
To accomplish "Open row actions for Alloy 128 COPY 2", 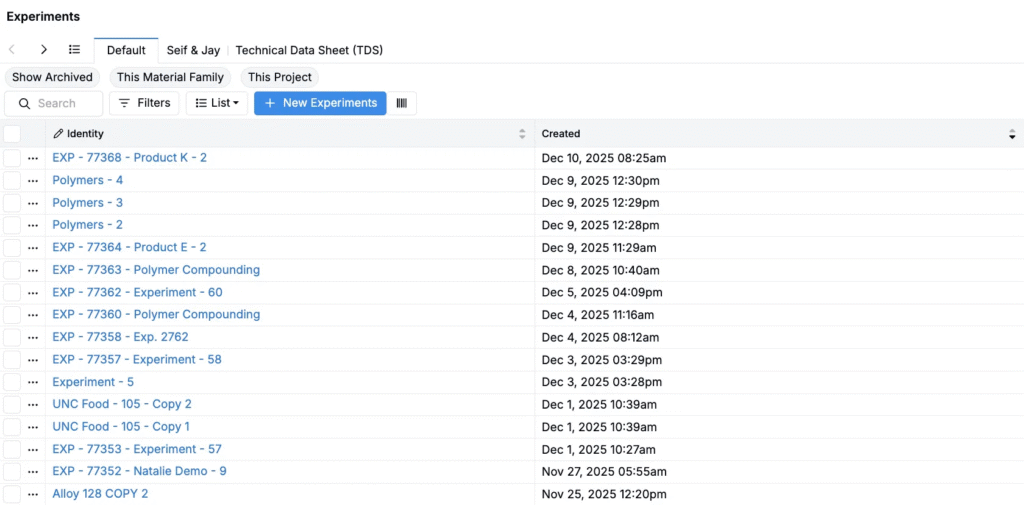I will click(x=33, y=494).
